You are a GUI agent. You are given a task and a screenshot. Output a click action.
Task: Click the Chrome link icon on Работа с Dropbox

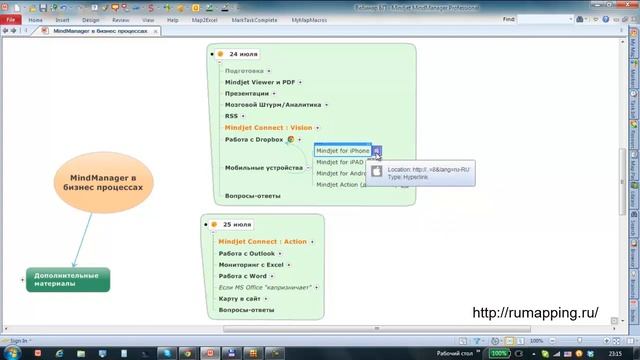[x=291, y=139]
